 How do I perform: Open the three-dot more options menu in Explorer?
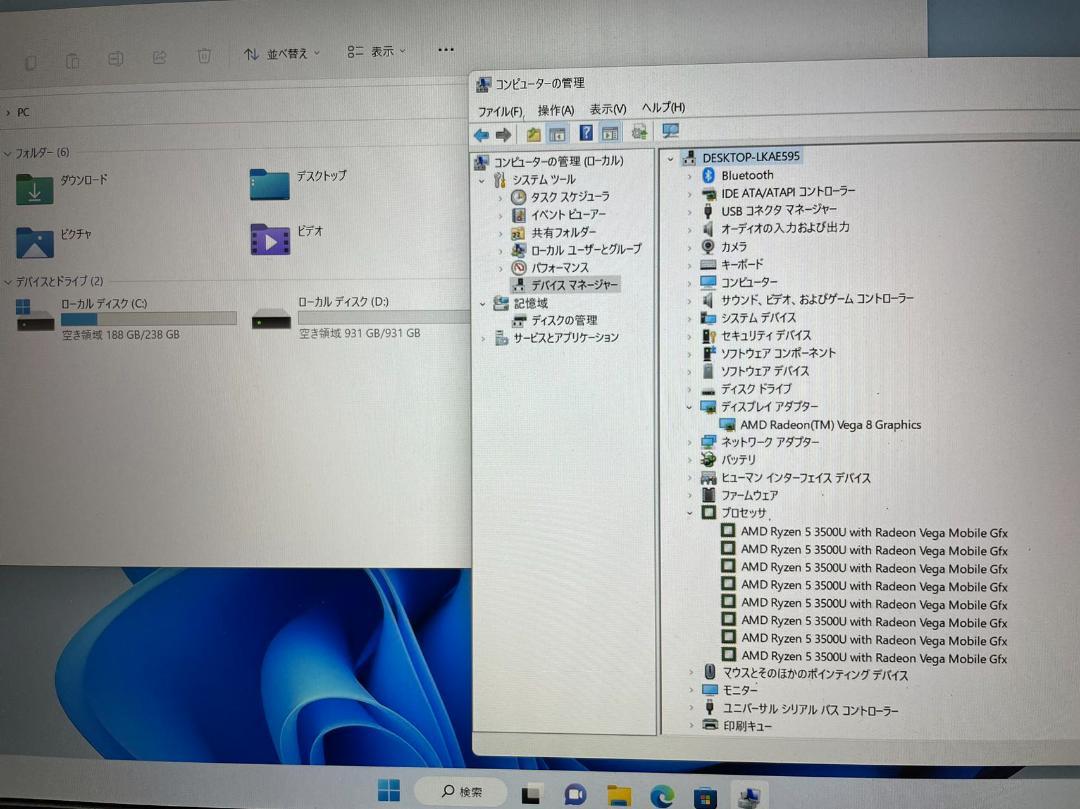tap(446, 50)
